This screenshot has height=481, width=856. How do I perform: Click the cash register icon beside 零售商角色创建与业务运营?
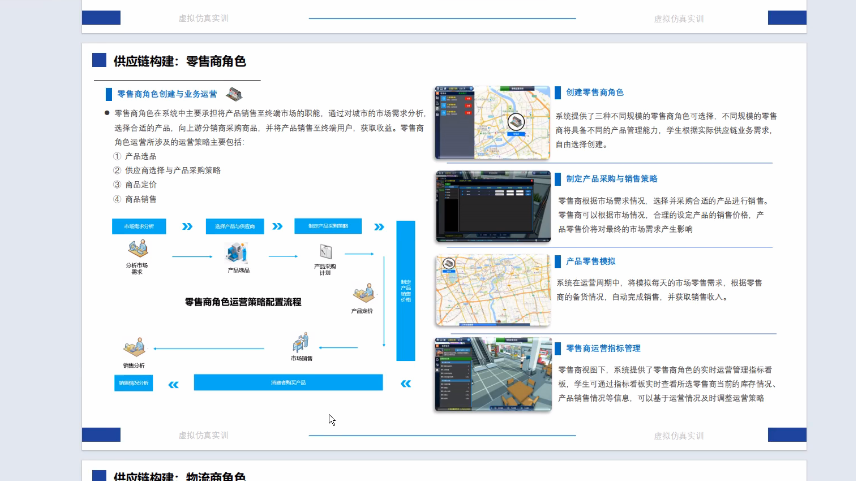click(236, 93)
